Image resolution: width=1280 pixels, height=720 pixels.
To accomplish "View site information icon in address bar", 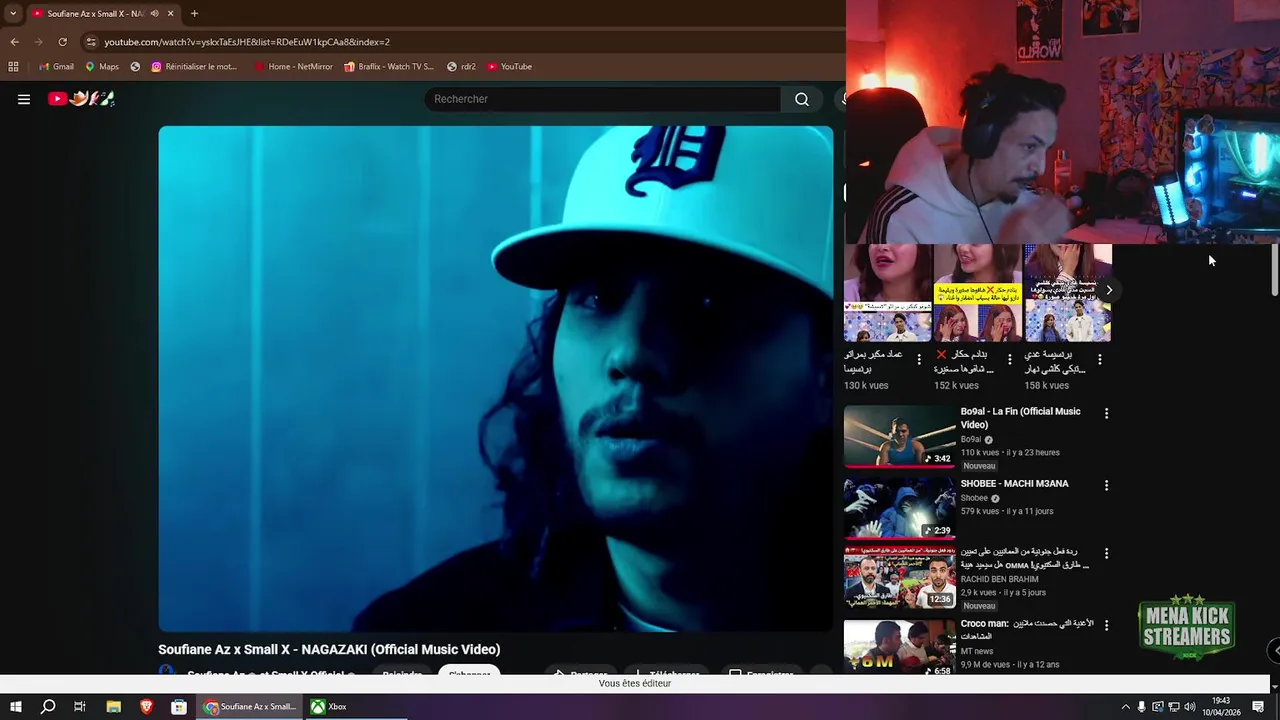I will [91, 42].
